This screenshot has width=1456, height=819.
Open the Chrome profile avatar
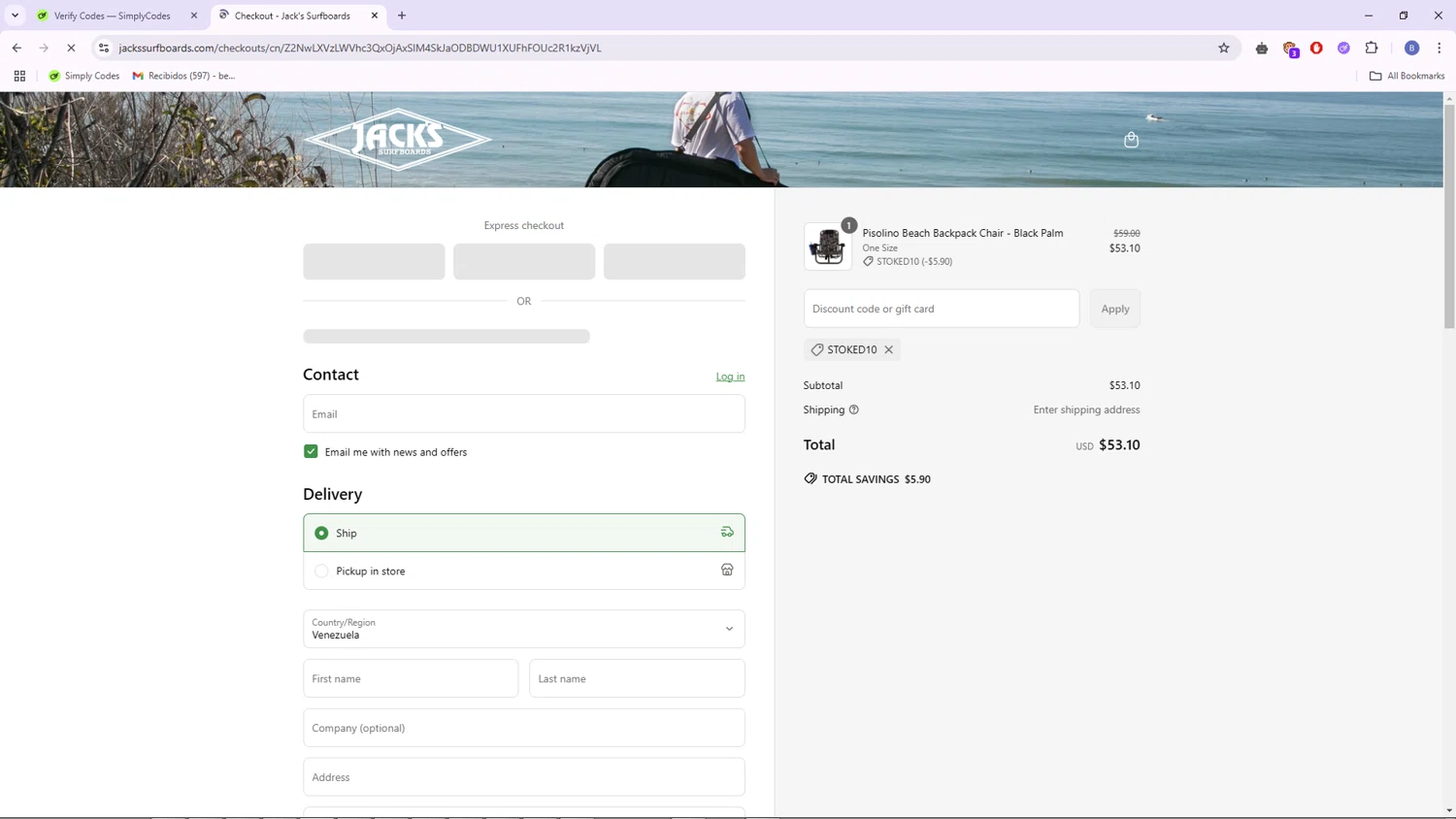pos(1412,48)
